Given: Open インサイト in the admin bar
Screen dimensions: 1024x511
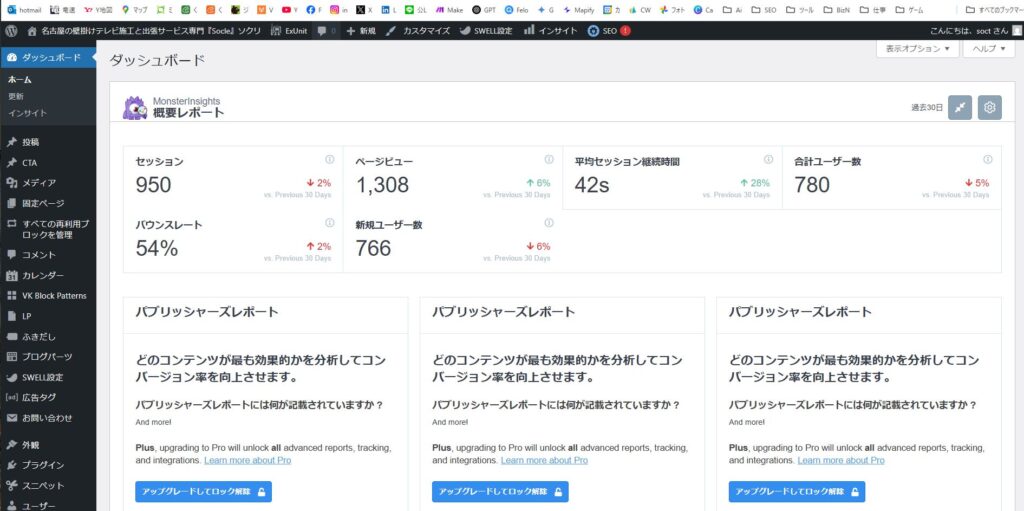Looking at the screenshot, I should (x=551, y=31).
